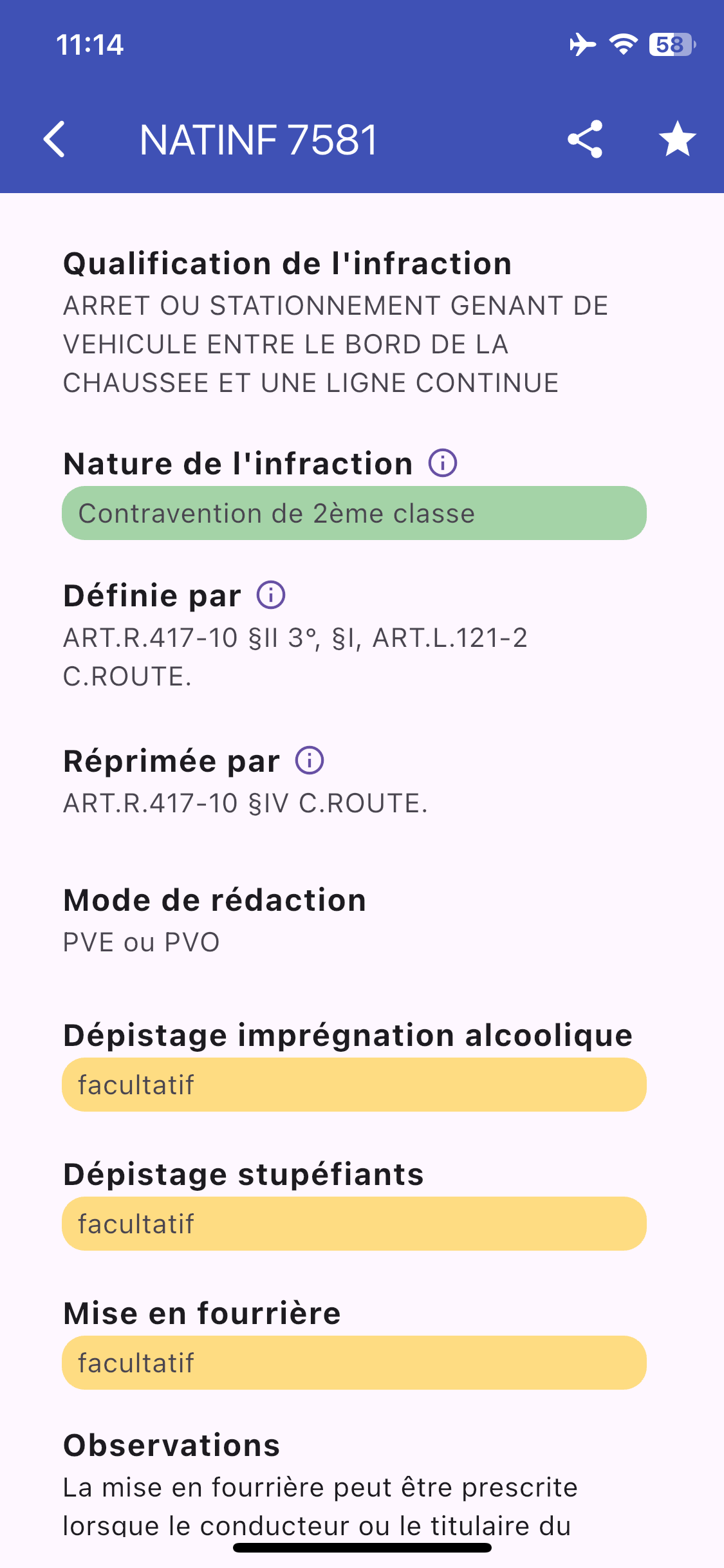Viewport: 724px width, 1568px height.
Task: Toggle the favorite star icon
Action: pyautogui.click(x=677, y=139)
